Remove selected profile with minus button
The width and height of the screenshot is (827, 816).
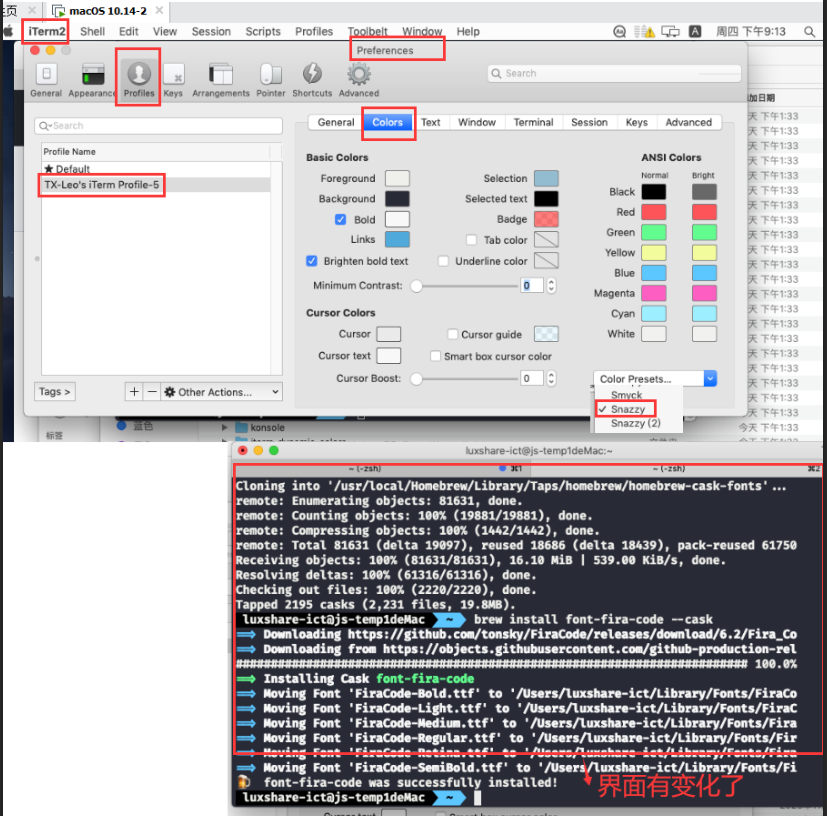[152, 391]
